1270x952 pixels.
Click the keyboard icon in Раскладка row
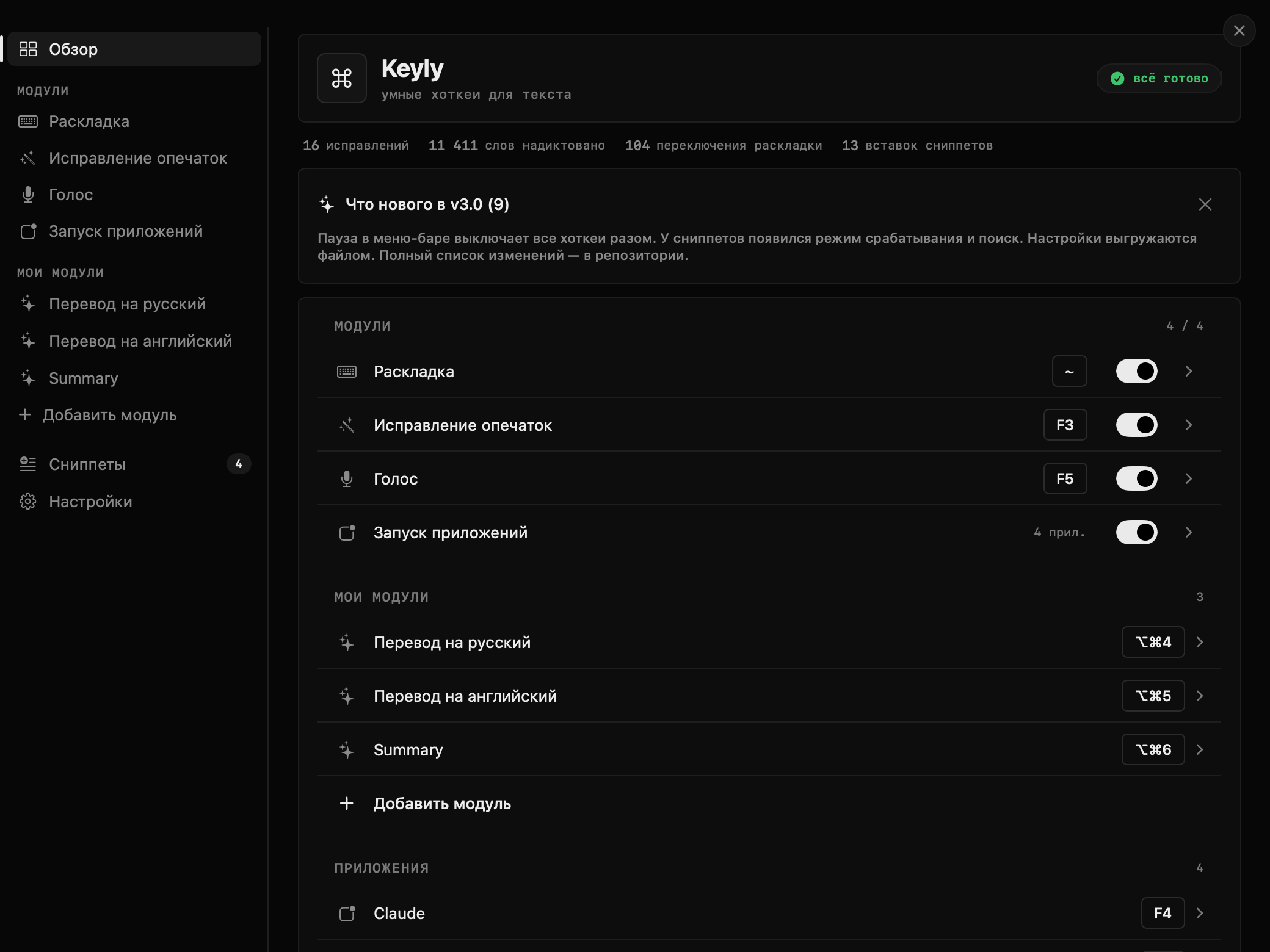click(x=347, y=372)
